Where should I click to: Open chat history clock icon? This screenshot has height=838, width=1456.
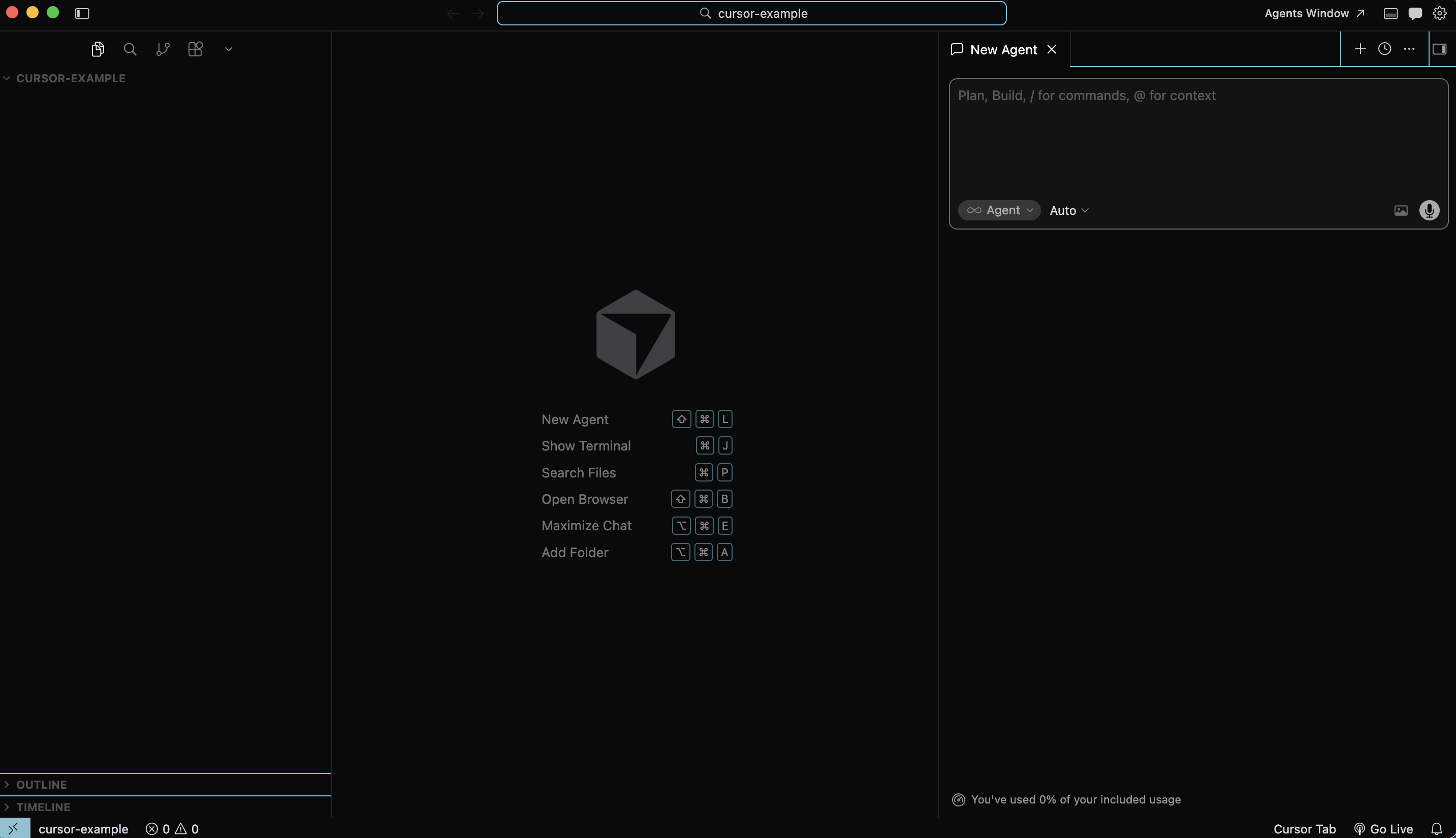1384,49
